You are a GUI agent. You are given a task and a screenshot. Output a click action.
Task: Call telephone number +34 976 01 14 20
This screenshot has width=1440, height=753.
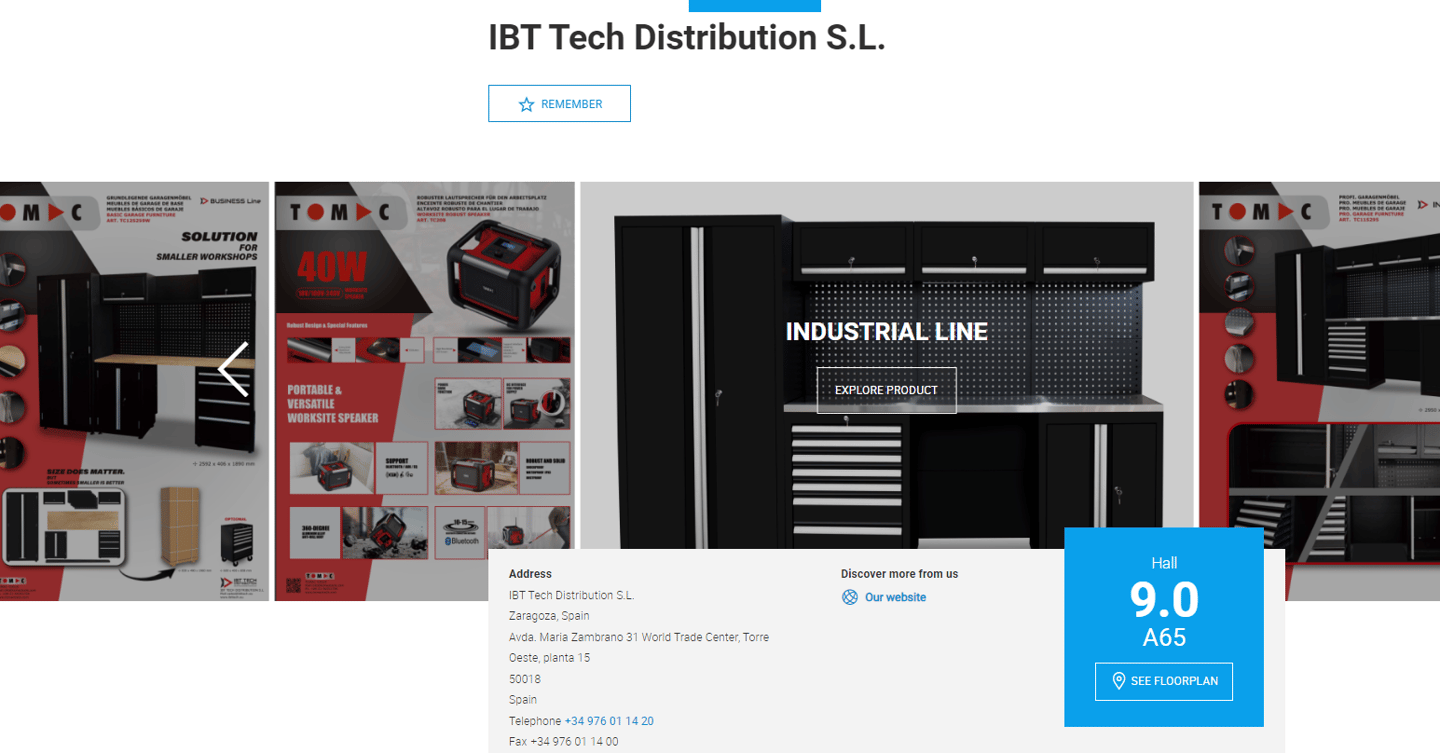pyautogui.click(x=609, y=721)
